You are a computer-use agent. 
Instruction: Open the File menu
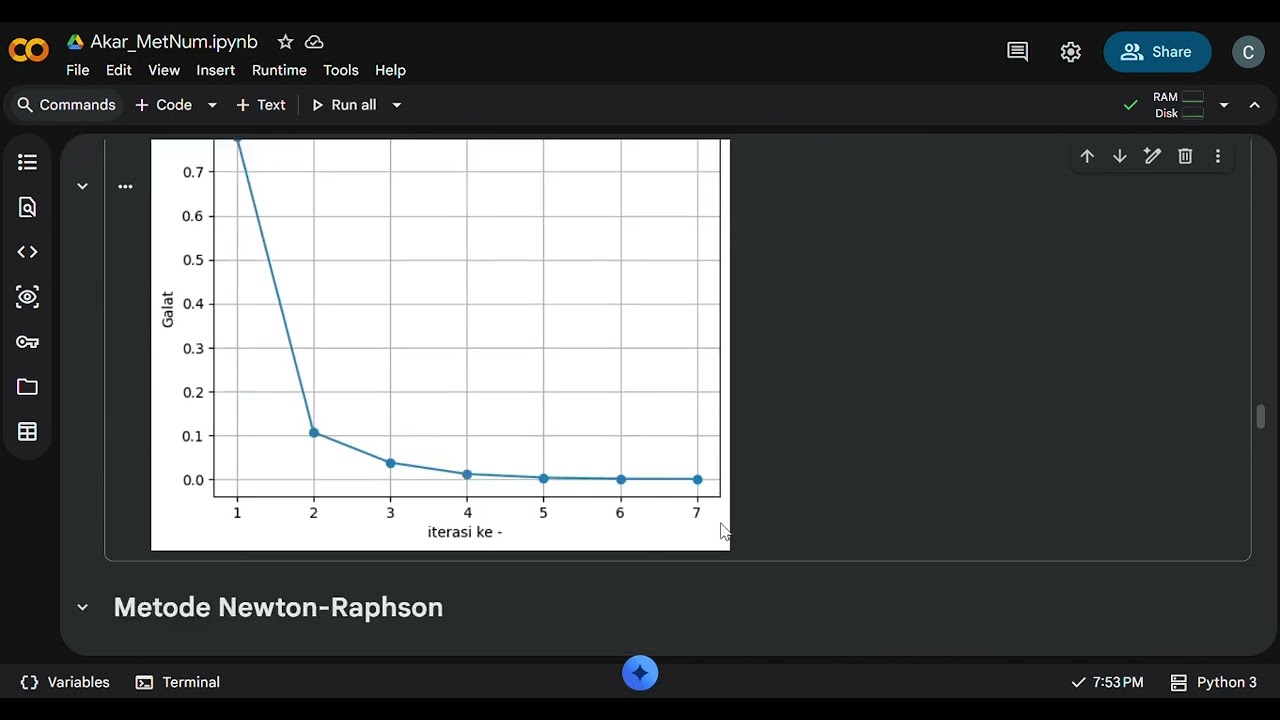coord(78,70)
